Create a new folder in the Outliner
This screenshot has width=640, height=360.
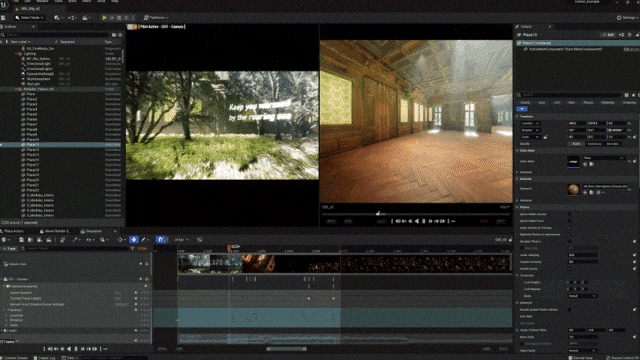(114, 35)
